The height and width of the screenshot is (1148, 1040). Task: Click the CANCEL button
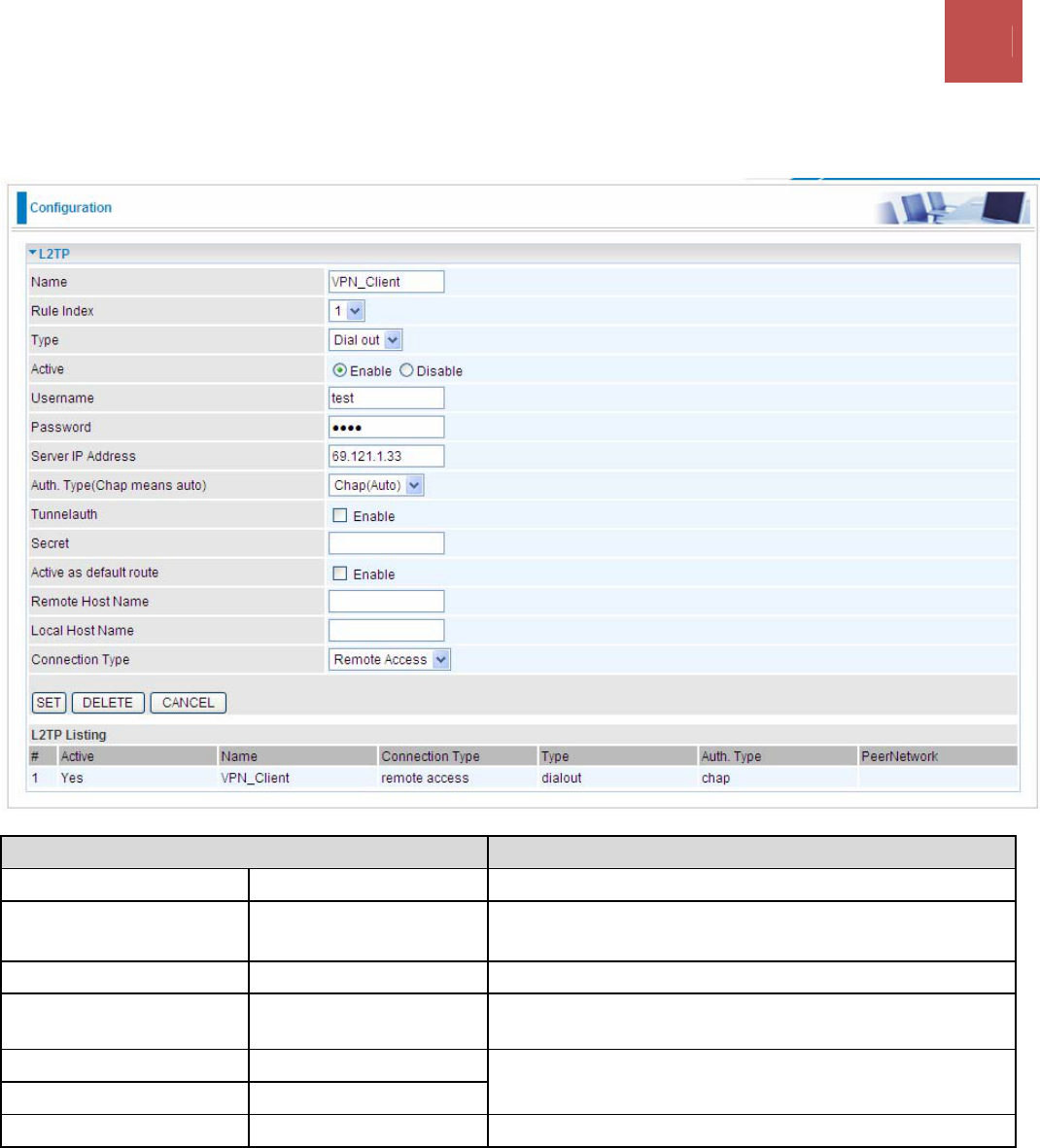(x=189, y=703)
